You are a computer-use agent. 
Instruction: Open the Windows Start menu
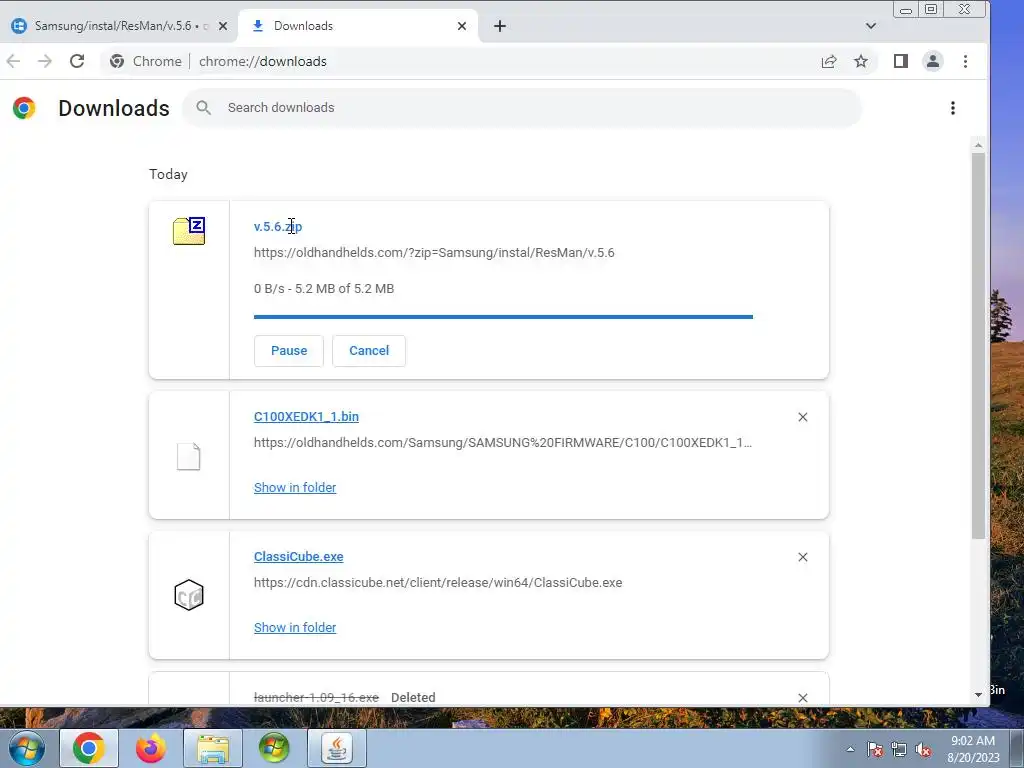coord(27,748)
